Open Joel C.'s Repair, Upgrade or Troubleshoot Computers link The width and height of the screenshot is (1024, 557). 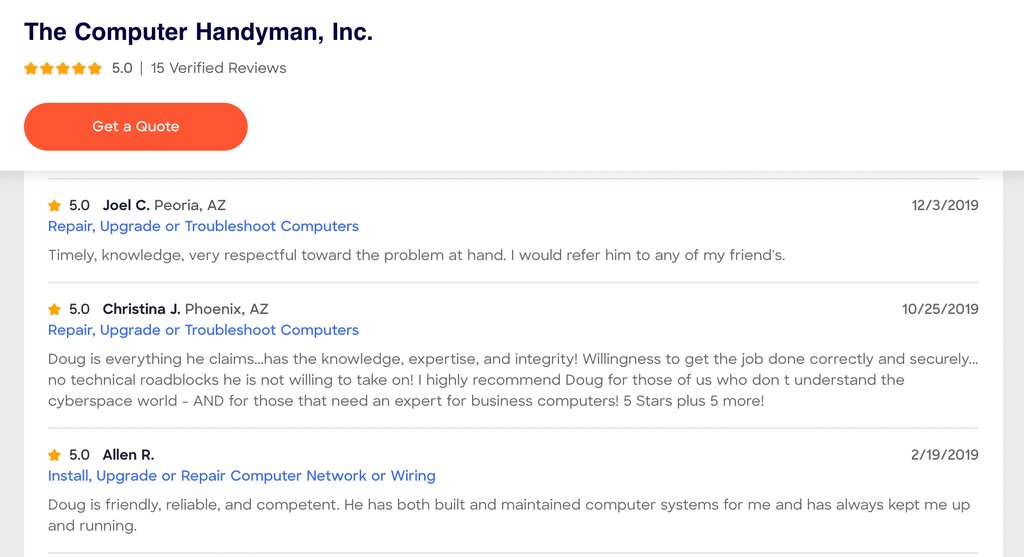(203, 226)
